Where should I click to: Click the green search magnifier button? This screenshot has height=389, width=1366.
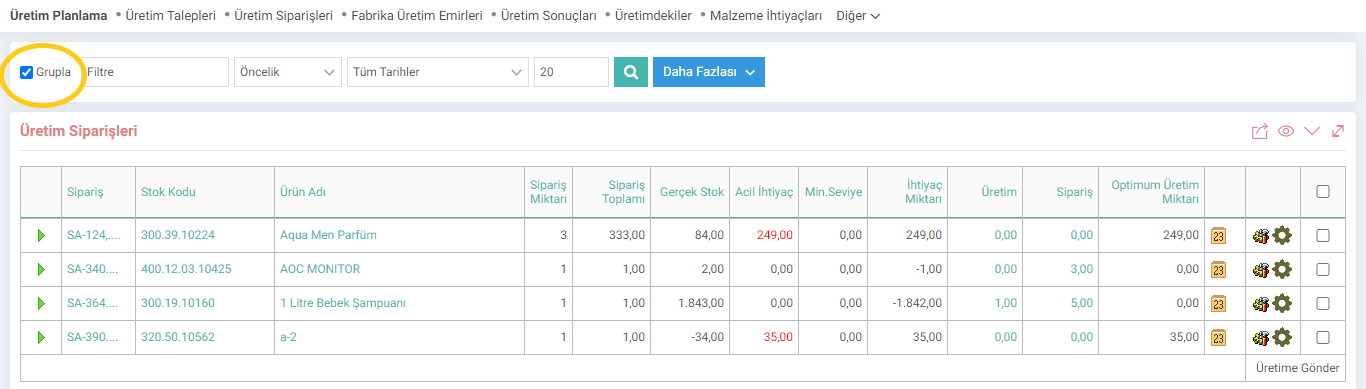coord(630,72)
